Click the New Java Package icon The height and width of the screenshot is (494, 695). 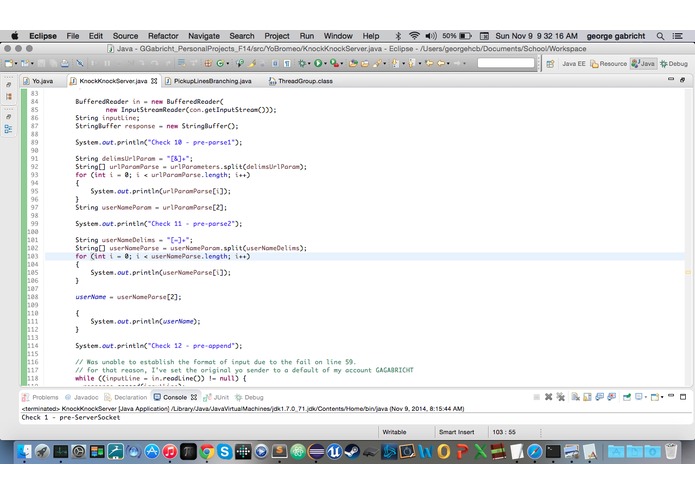208,63
